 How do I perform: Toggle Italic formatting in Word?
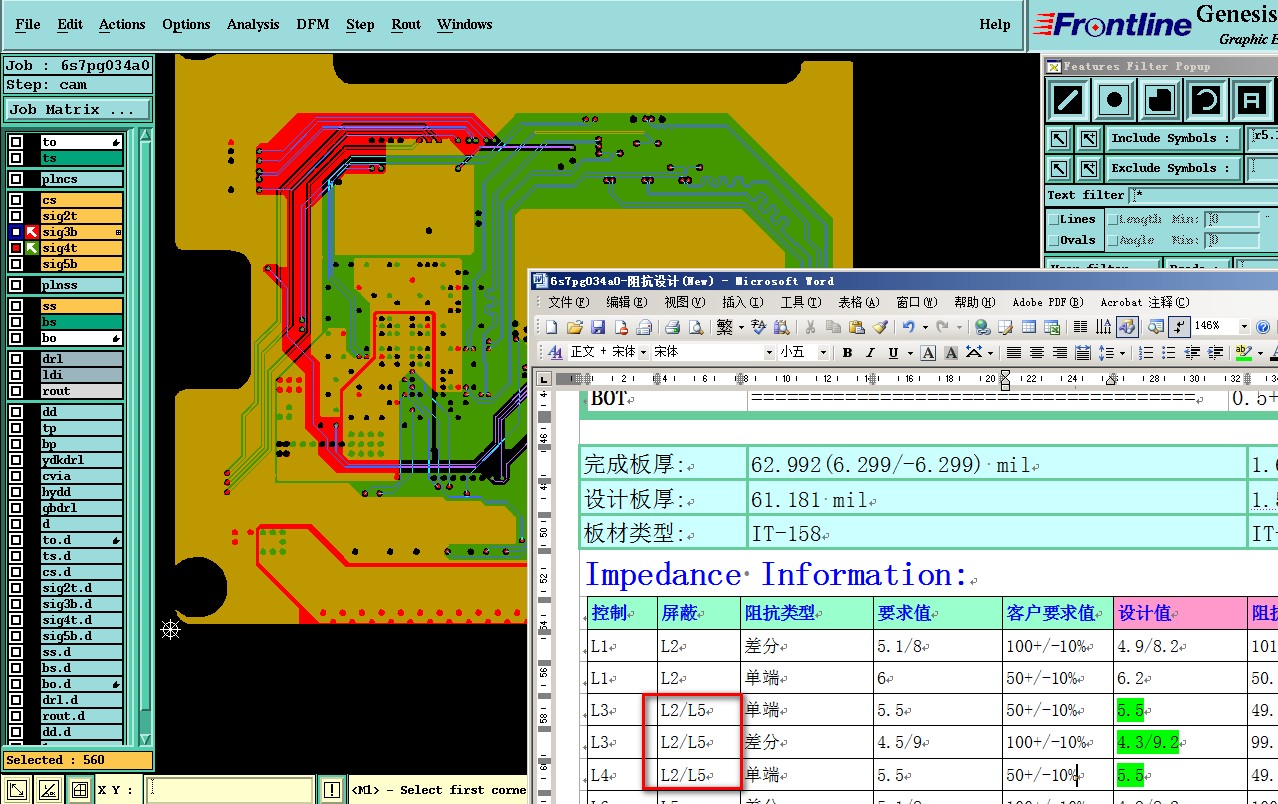[870, 353]
